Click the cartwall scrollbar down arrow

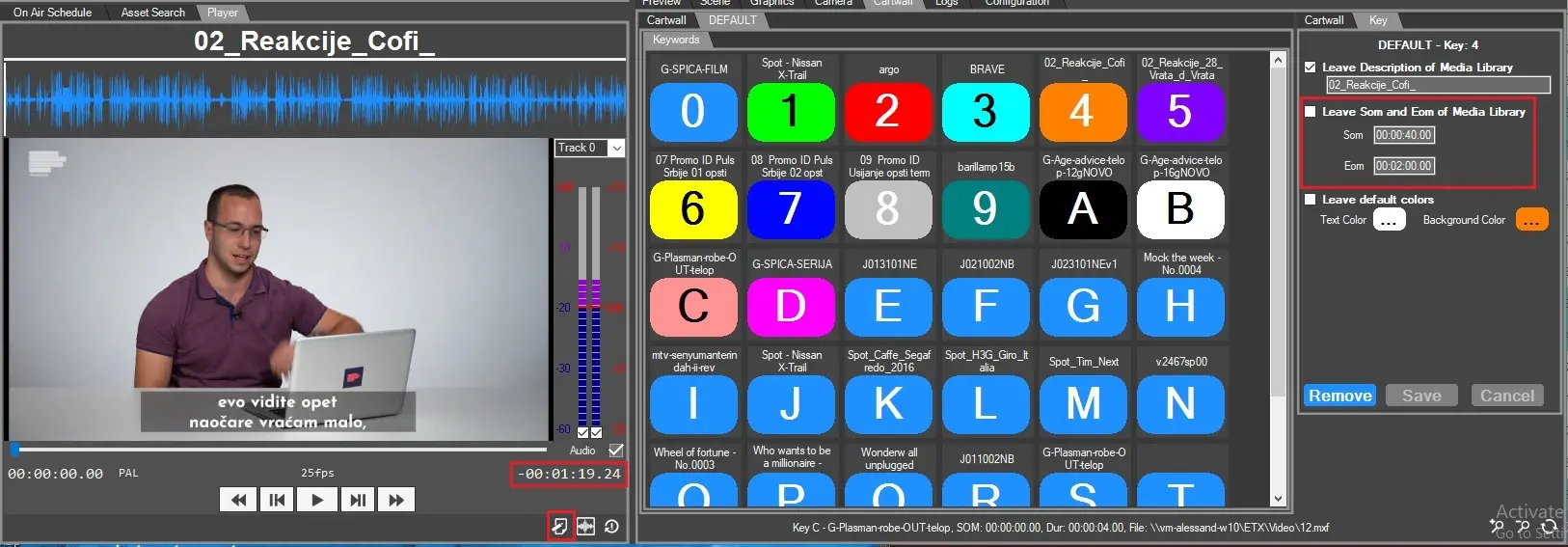pos(1279,499)
